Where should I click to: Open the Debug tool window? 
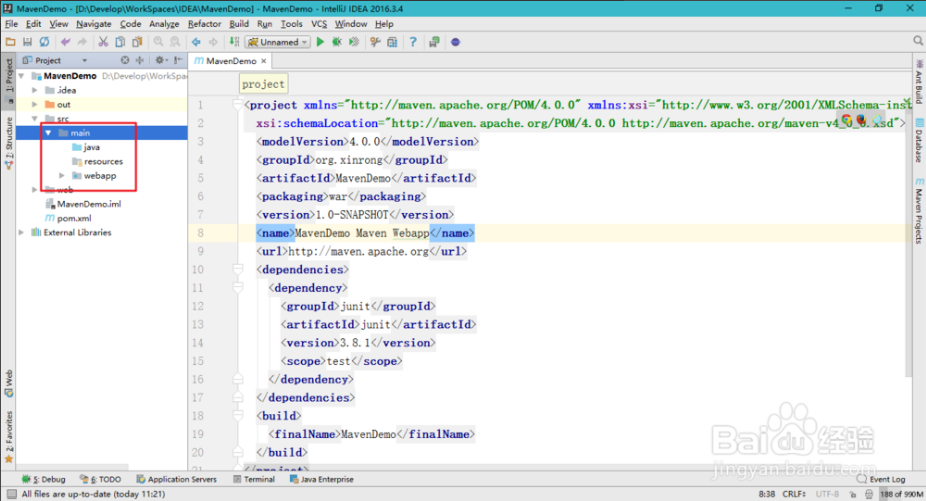44,479
